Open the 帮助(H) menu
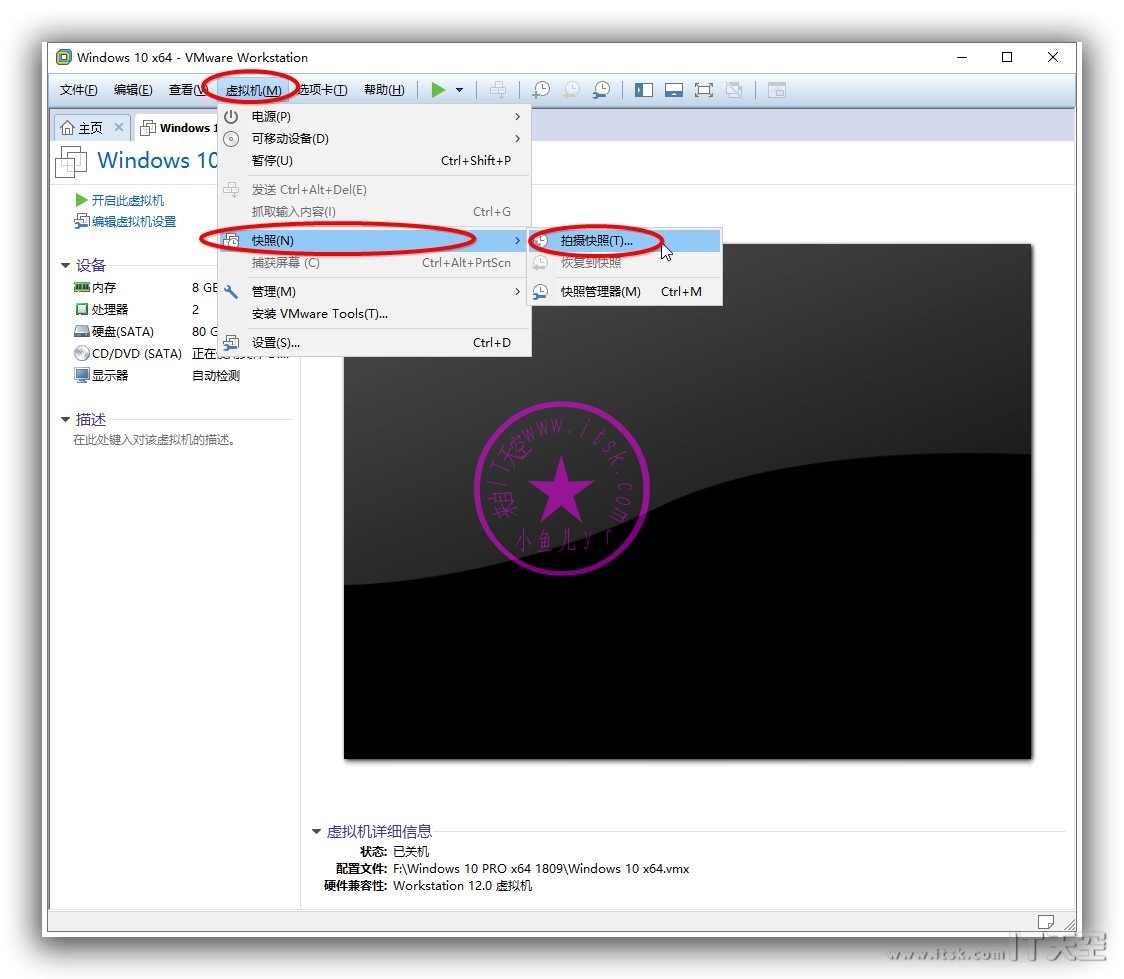Image resolution: width=1124 pixels, height=979 pixels. click(x=384, y=90)
